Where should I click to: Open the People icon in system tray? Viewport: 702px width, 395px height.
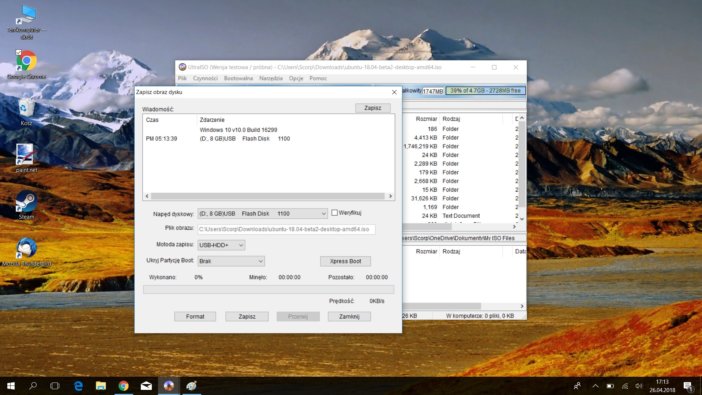(x=578, y=386)
